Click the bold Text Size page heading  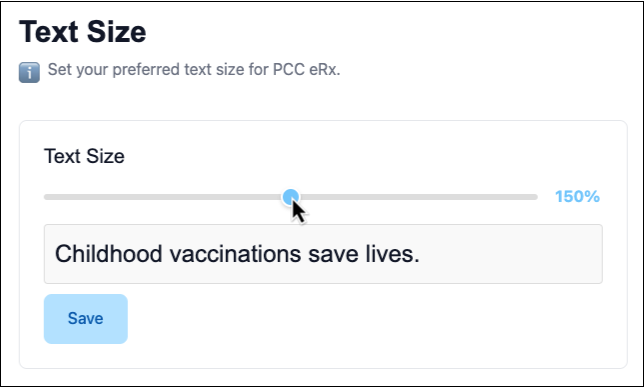(83, 32)
